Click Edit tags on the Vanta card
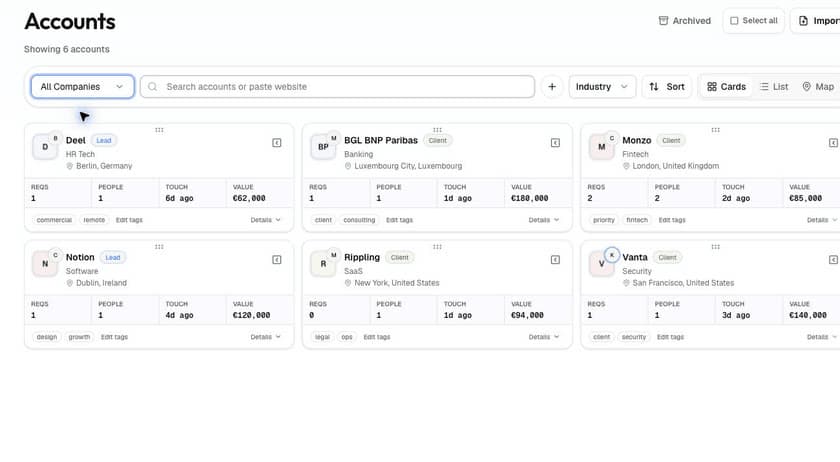The width and height of the screenshot is (840, 462). 670,337
